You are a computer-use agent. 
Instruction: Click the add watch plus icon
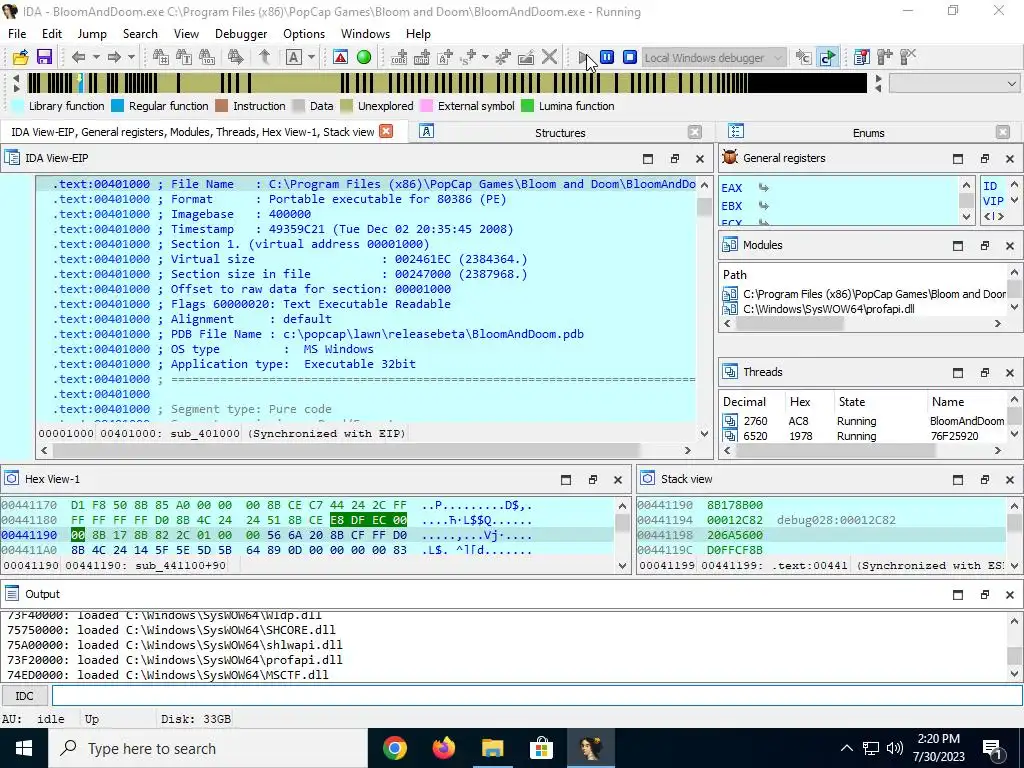885,57
